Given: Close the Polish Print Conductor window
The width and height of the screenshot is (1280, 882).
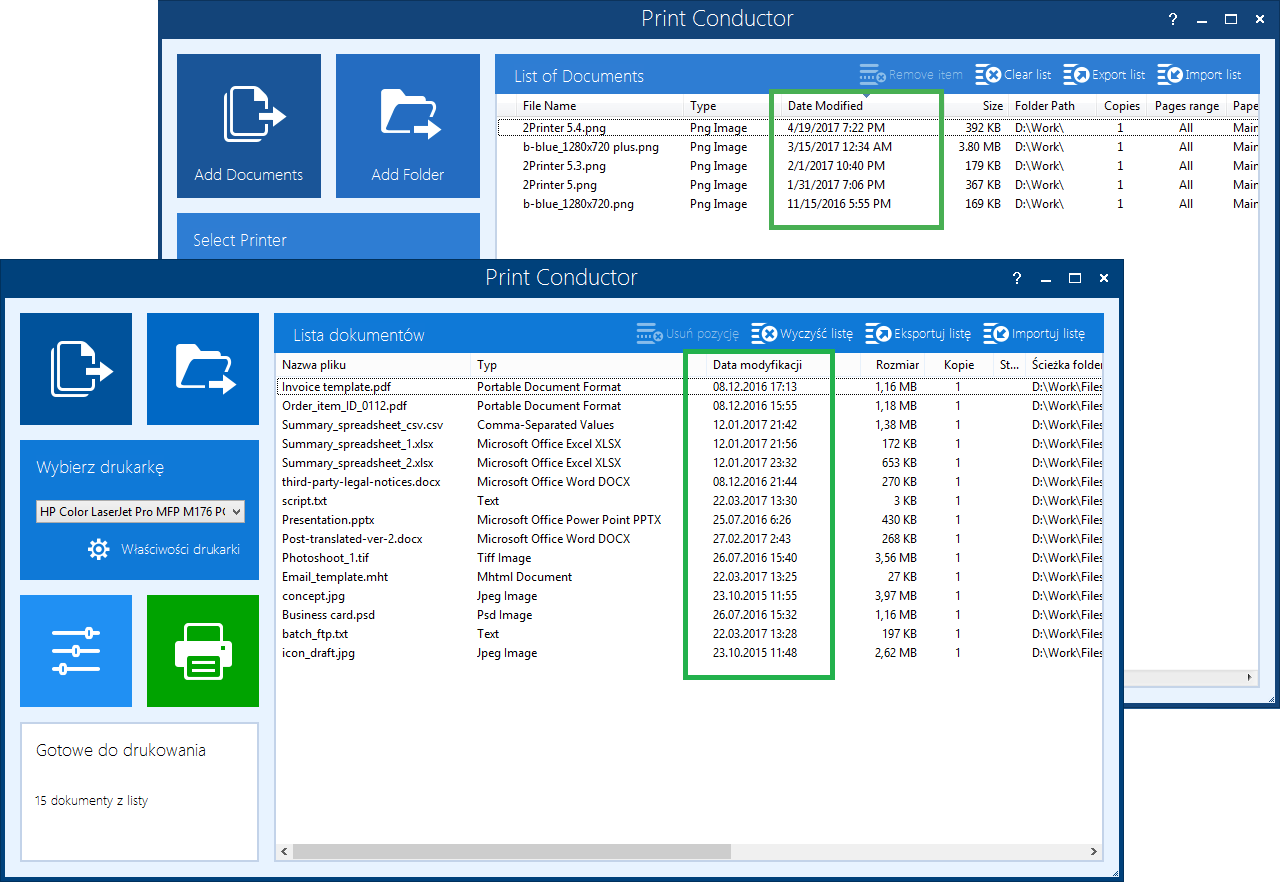Looking at the screenshot, I should tap(1104, 278).
